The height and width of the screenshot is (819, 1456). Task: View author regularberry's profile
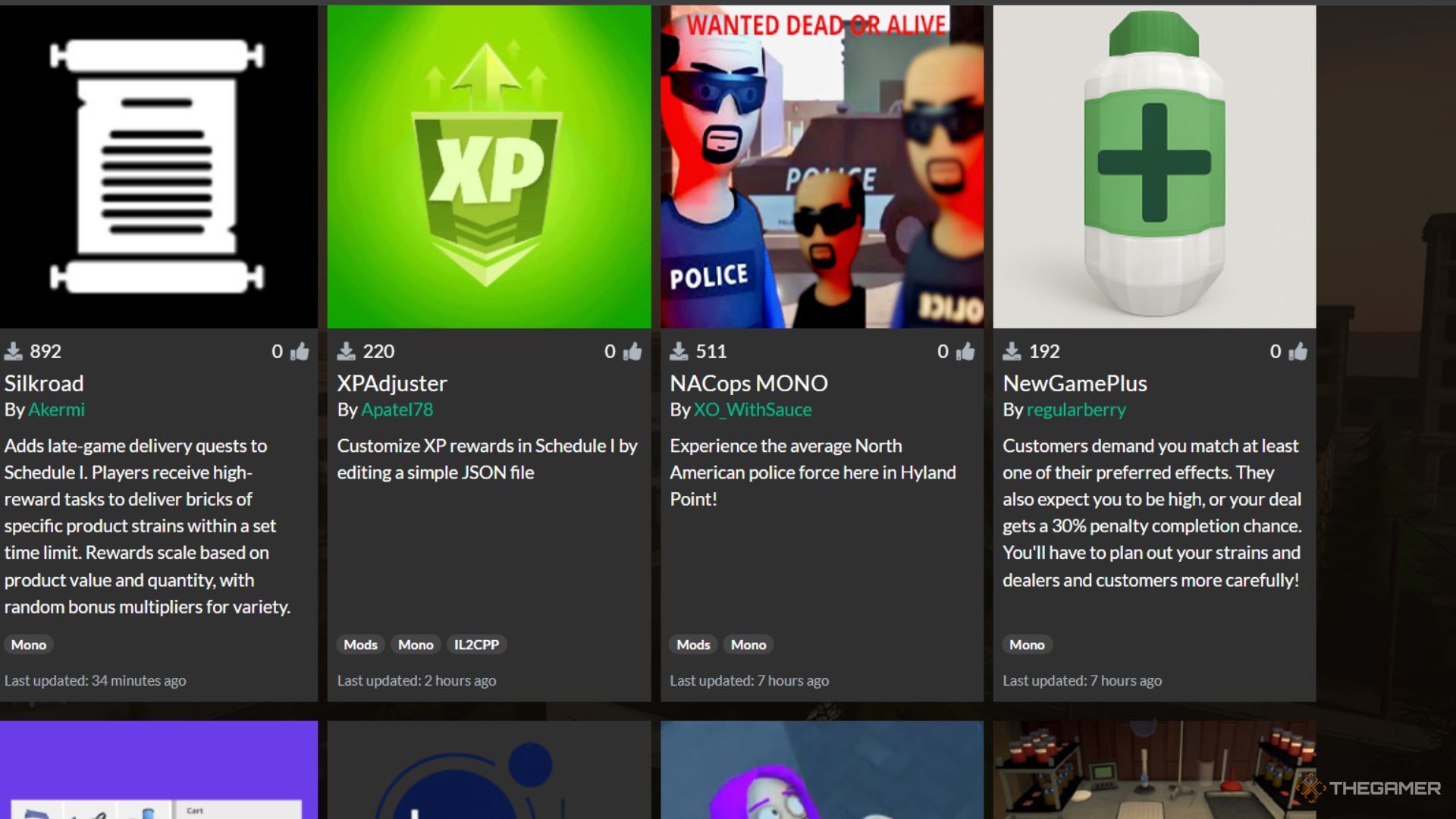coord(1076,409)
